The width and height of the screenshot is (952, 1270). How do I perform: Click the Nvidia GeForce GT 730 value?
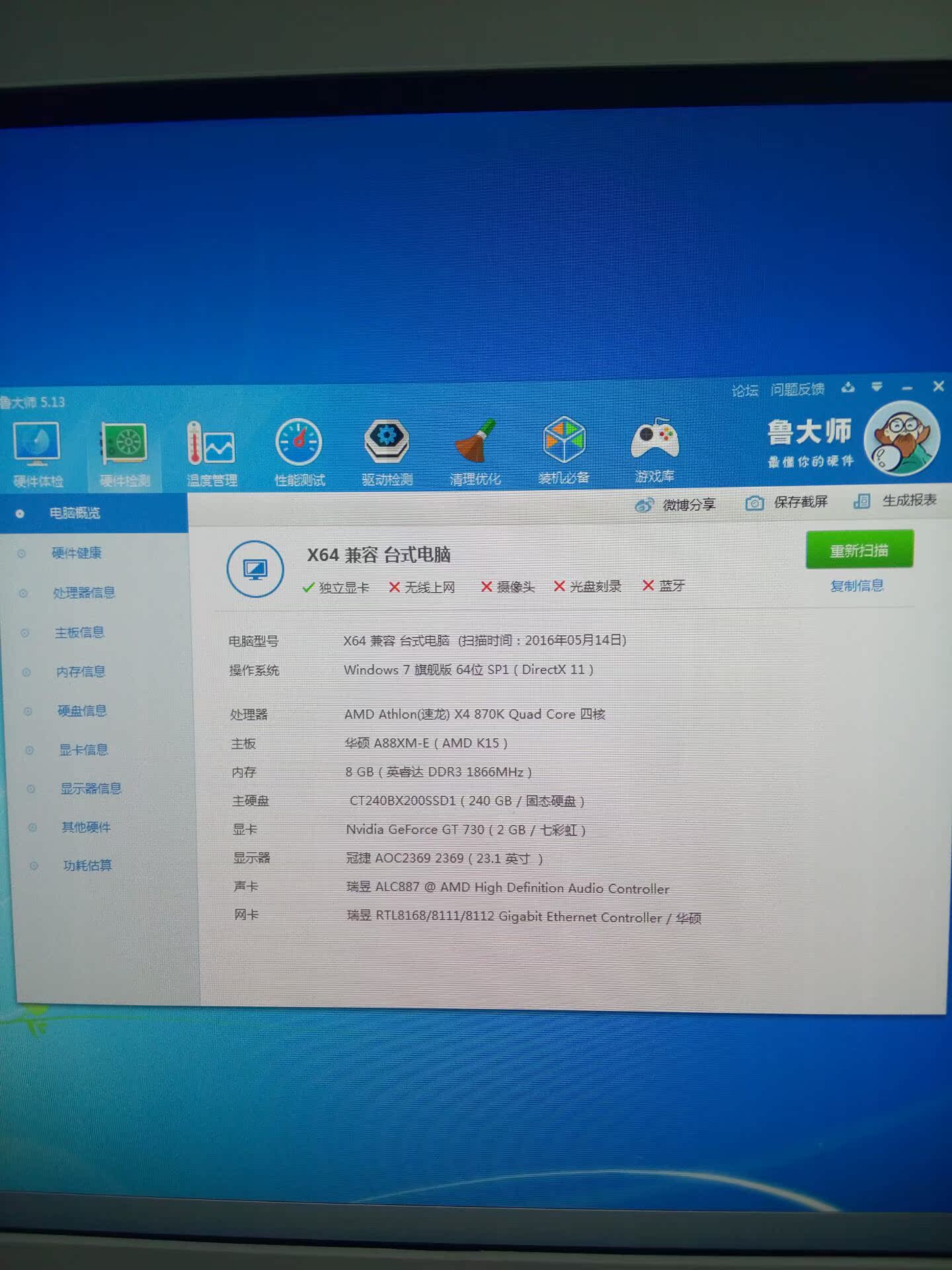(466, 830)
